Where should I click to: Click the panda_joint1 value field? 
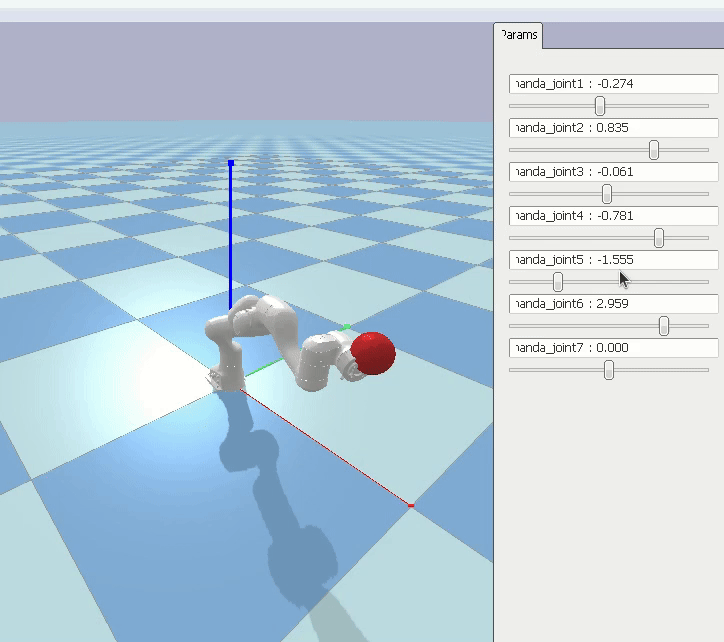pos(614,84)
